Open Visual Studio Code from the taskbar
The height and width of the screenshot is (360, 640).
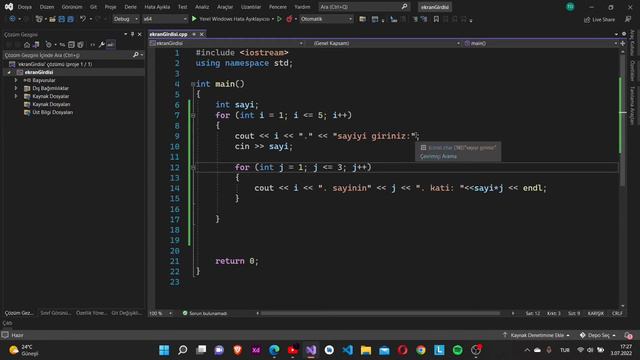(x=348, y=350)
